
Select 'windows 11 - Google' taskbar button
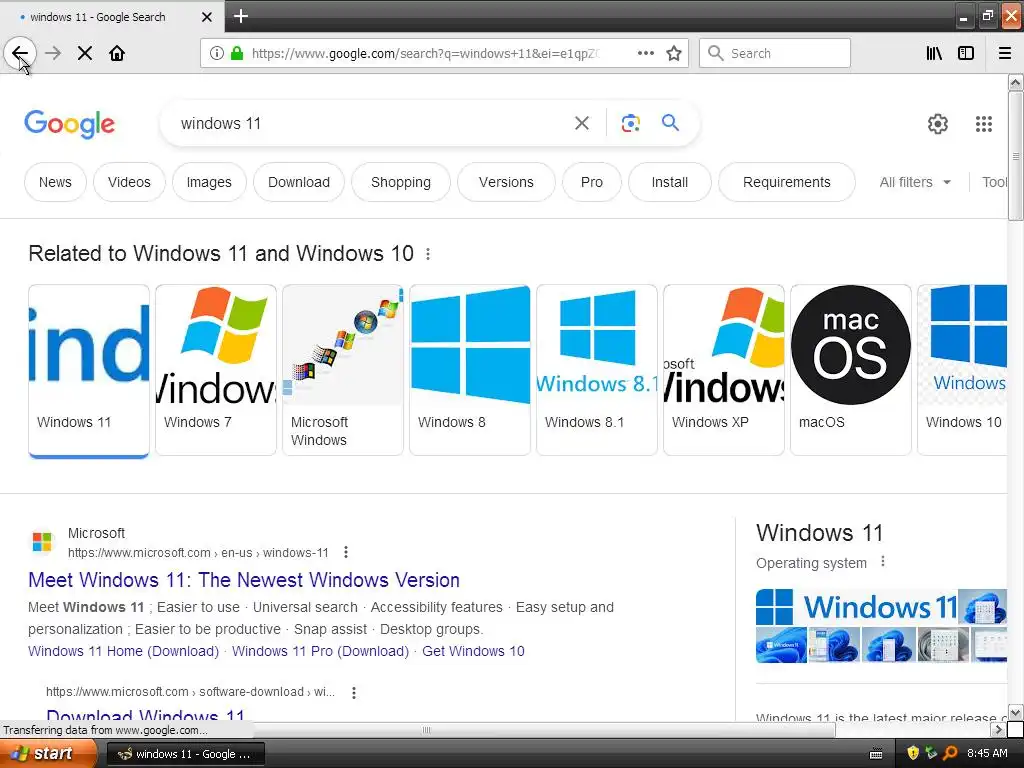click(185, 754)
